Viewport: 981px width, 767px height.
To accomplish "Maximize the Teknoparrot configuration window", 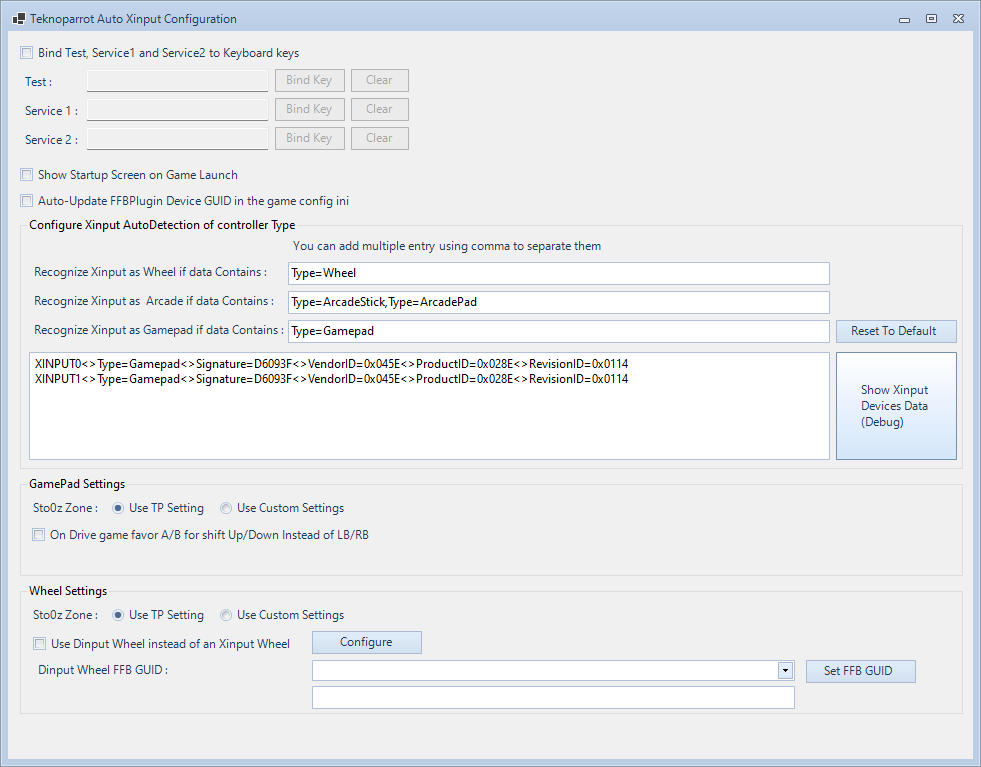I will (x=931, y=19).
